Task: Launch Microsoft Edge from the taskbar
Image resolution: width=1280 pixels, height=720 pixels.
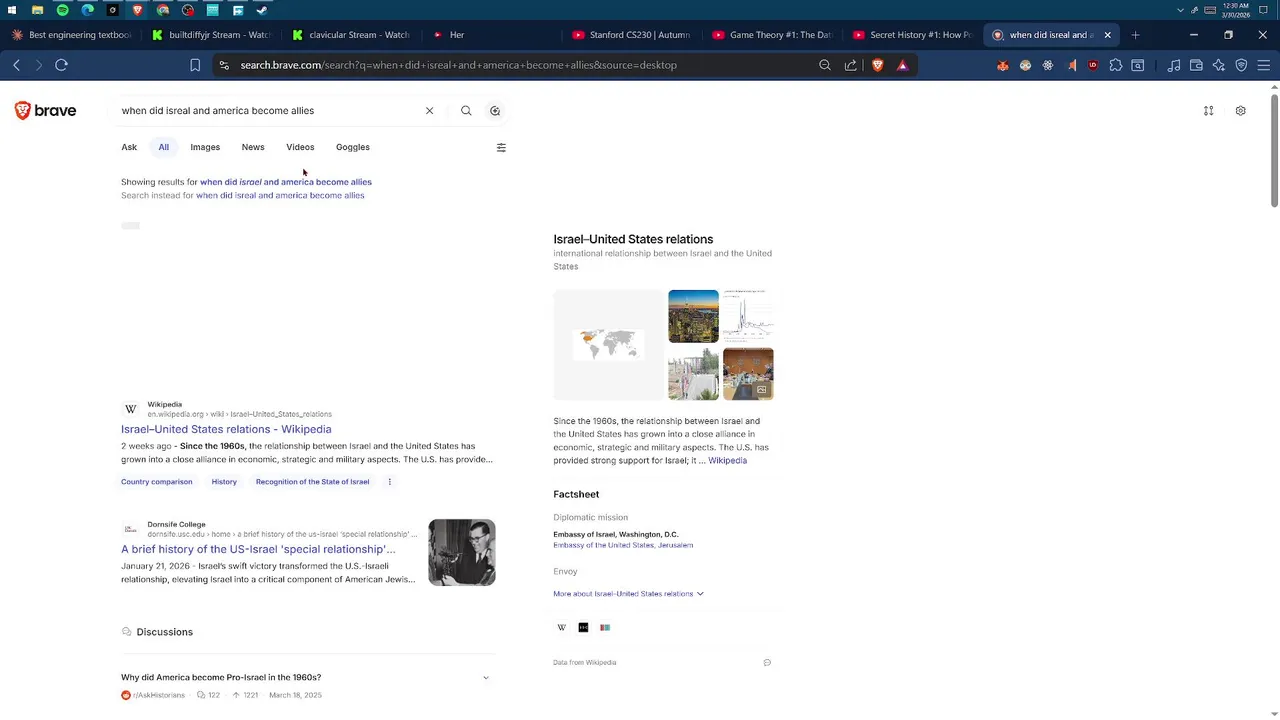Action: tap(87, 10)
